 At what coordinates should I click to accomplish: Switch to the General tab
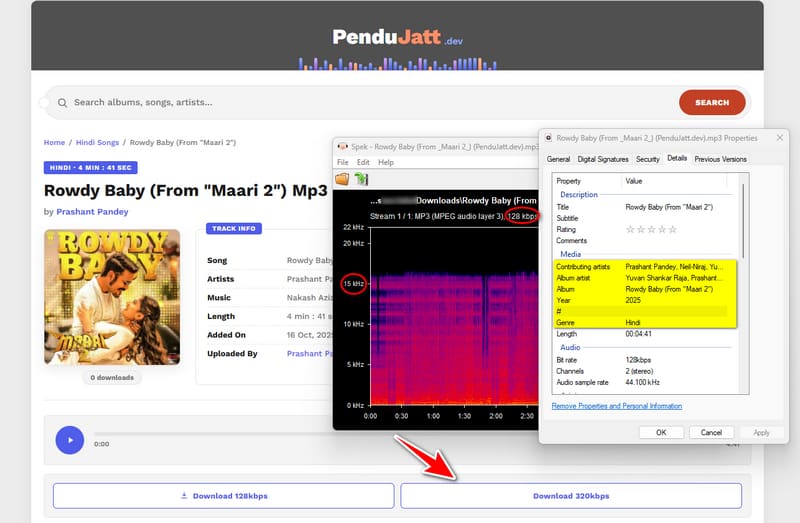pyautogui.click(x=558, y=159)
